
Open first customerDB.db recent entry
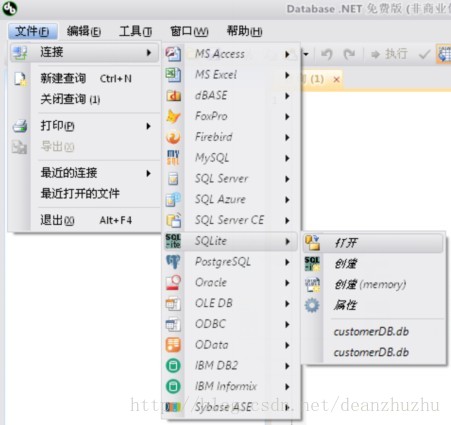[x=373, y=331]
